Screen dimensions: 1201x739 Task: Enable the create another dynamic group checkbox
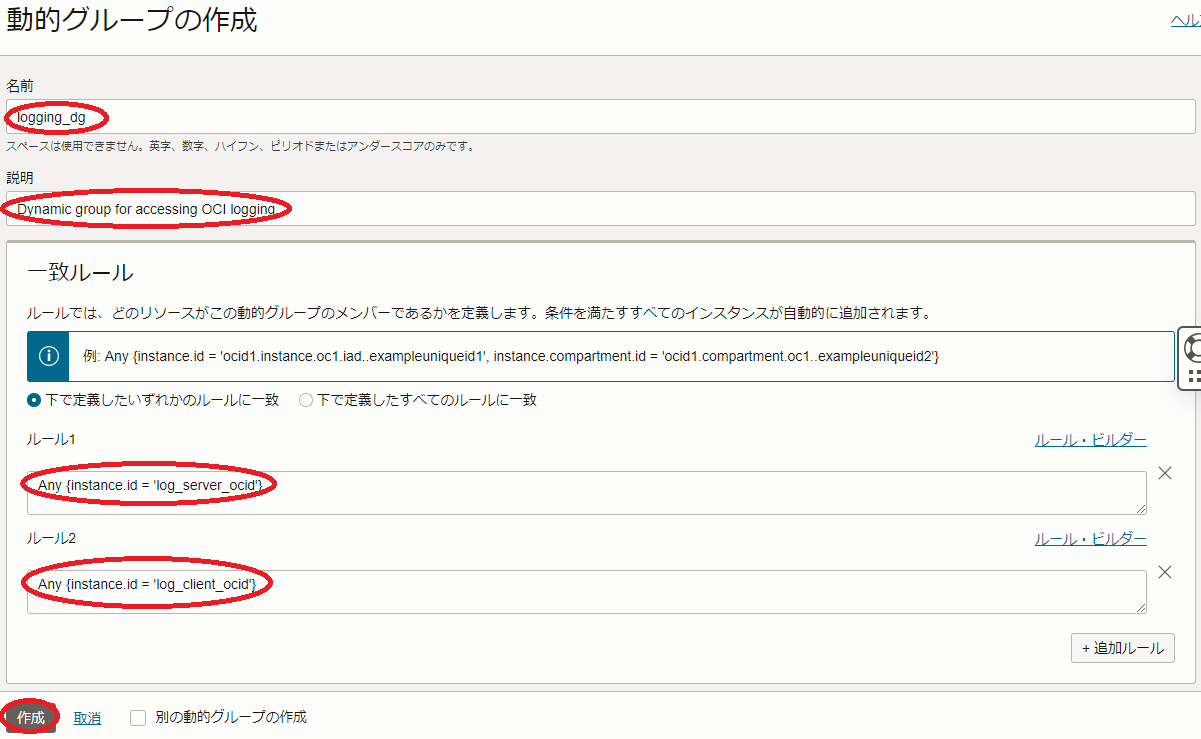(x=138, y=718)
